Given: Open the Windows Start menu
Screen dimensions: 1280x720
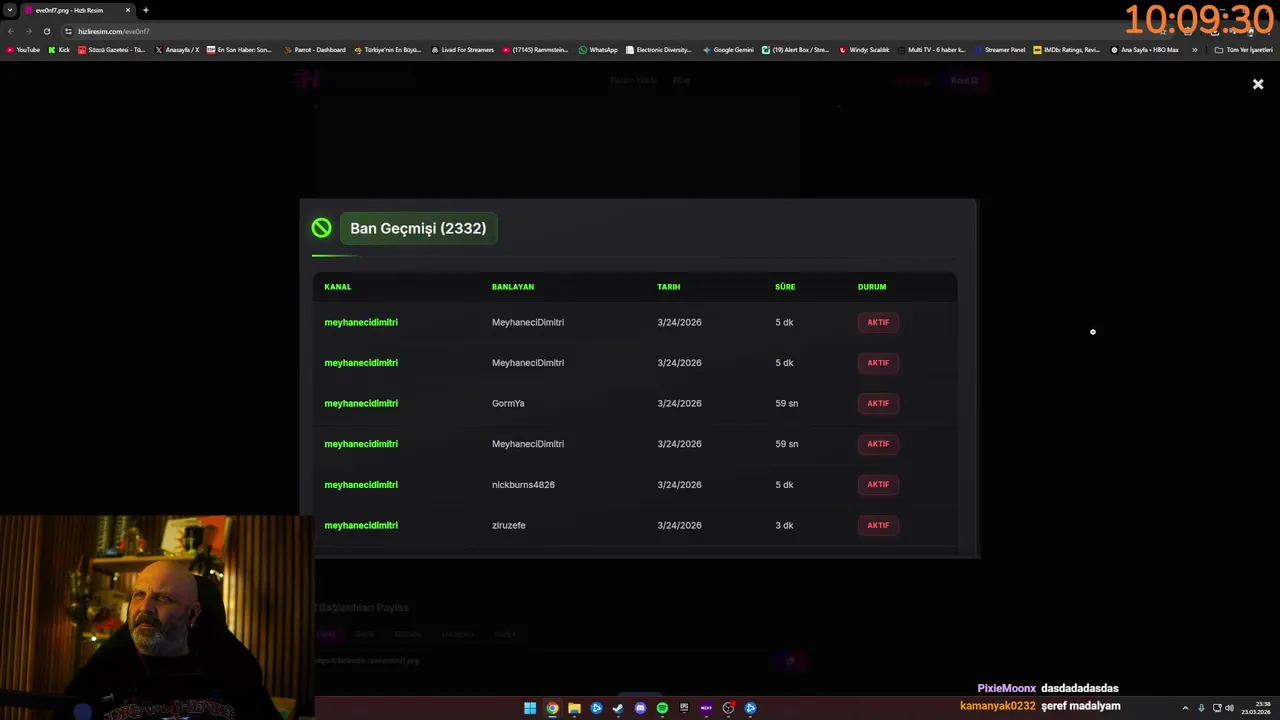Looking at the screenshot, I should [530, 708].
